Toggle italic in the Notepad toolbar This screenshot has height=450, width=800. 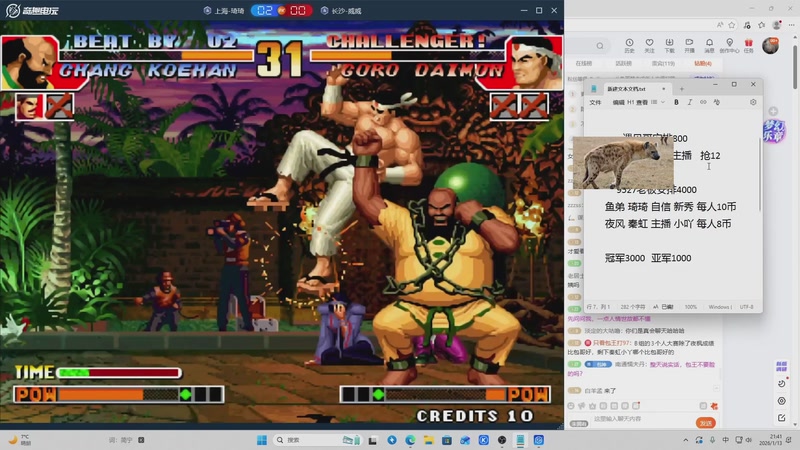(x=690, y=102)
